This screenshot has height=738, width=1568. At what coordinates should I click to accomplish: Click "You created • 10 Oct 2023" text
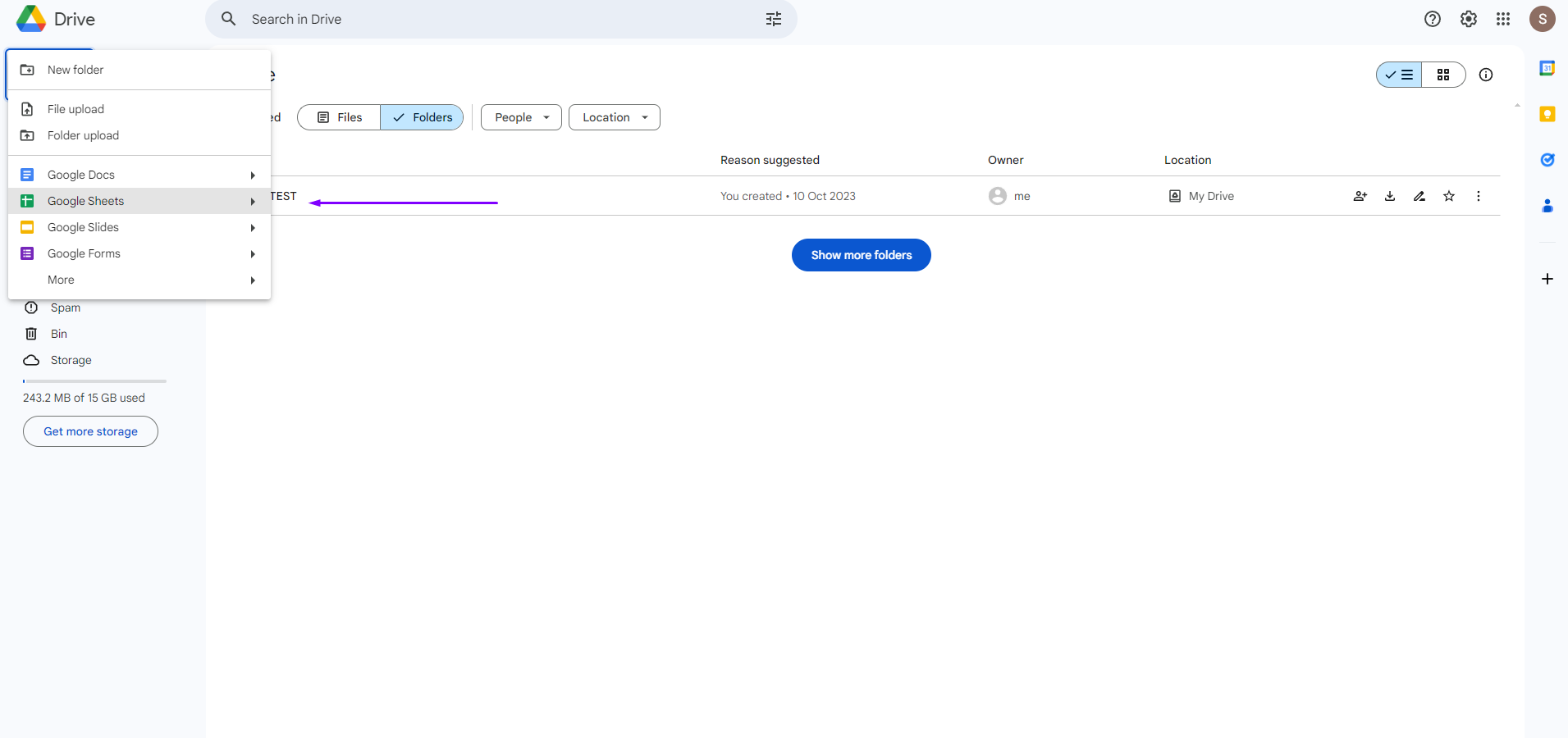[x=788, y=196]
